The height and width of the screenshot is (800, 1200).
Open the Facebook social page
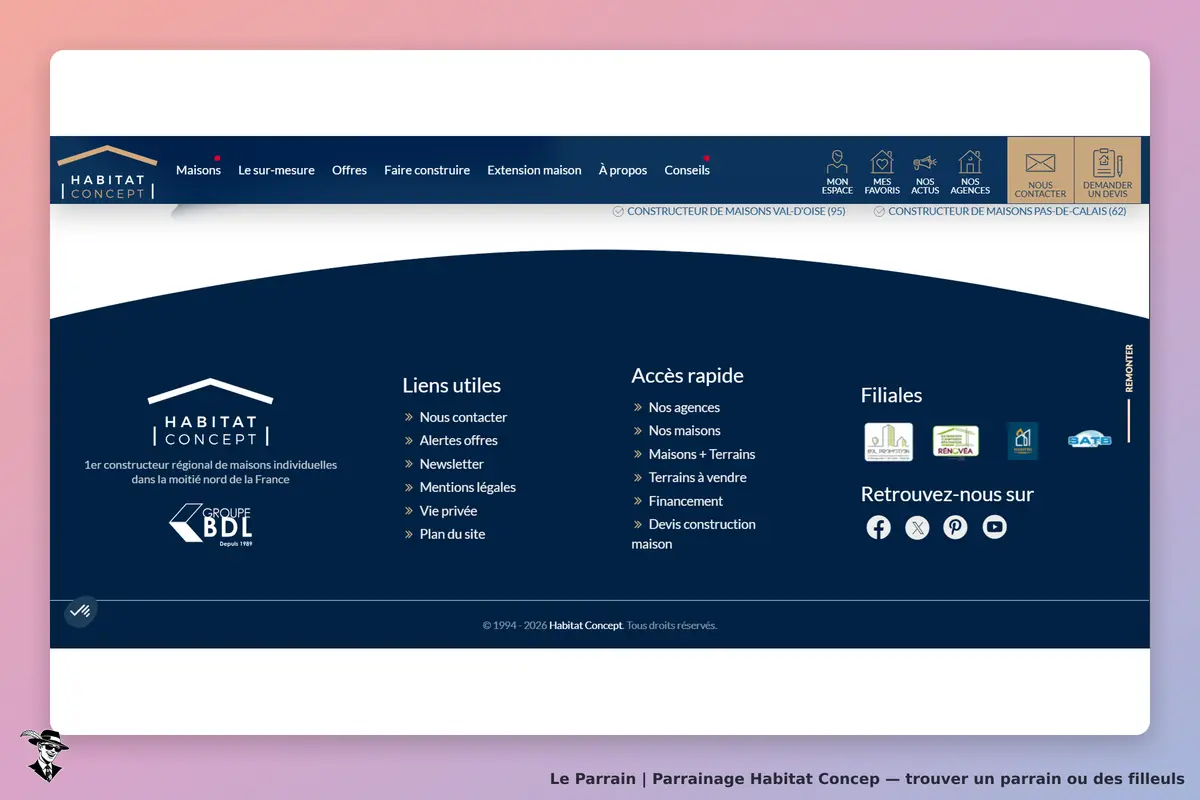(x=878, y=527)
